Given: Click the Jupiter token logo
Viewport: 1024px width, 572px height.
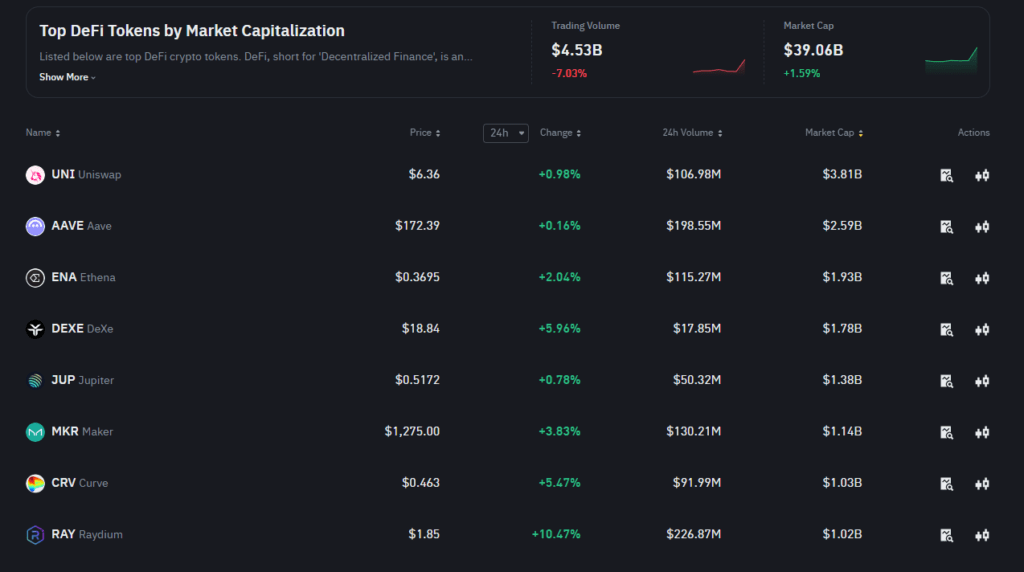Looking at the screenshot, I should point(35,381).
